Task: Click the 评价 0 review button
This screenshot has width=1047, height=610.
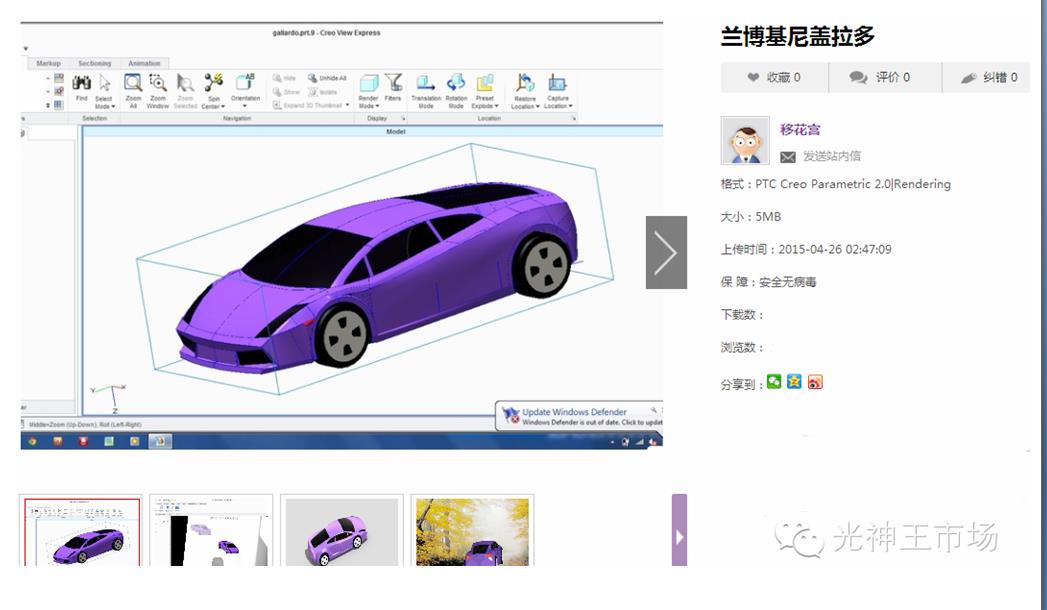Action: (x=885, y=77)
